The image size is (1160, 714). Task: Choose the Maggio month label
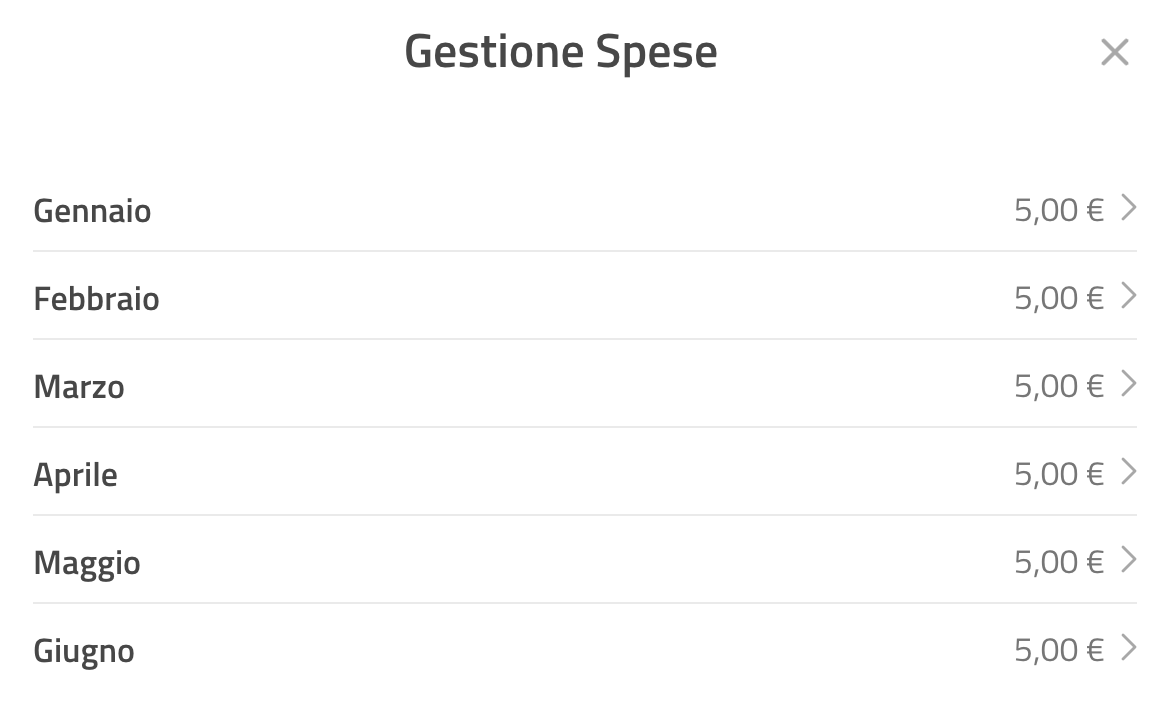tap(87, 564)
